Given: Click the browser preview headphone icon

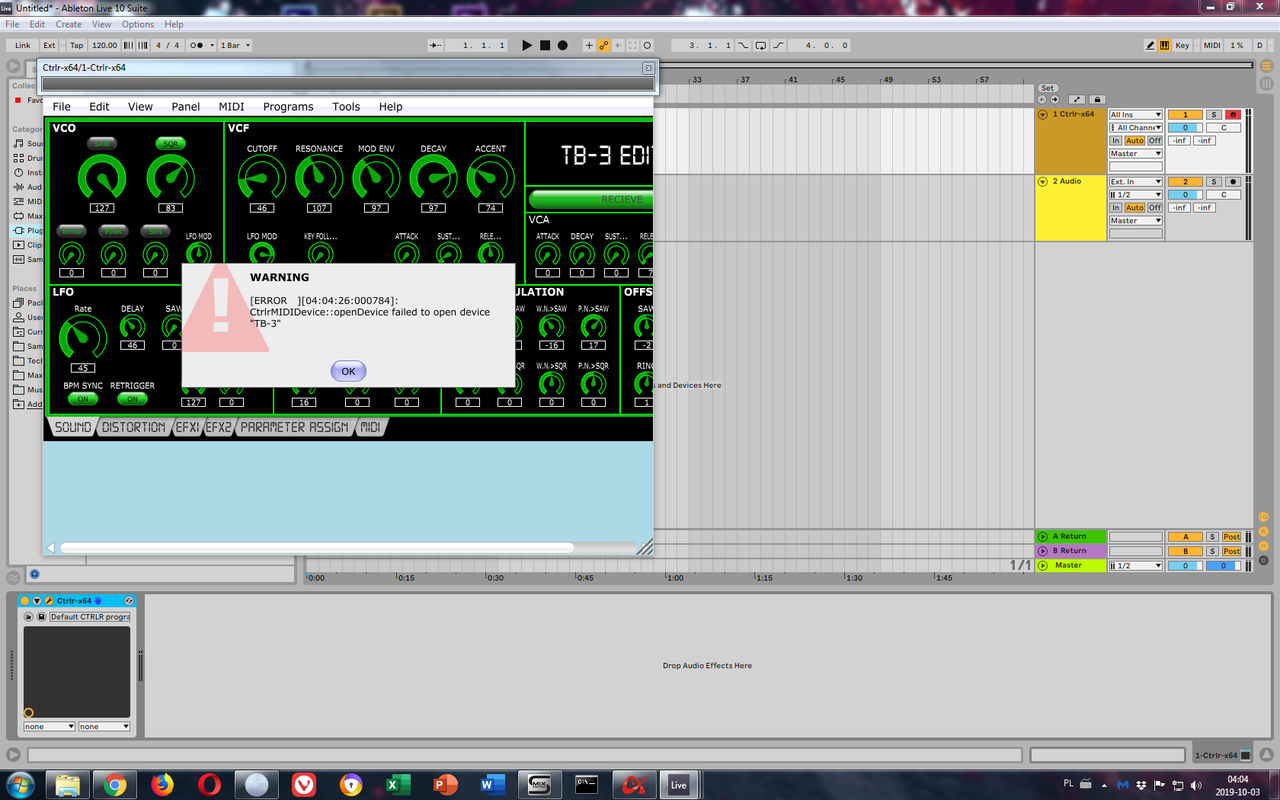Looking at the screenshot, I should (33, 574).
